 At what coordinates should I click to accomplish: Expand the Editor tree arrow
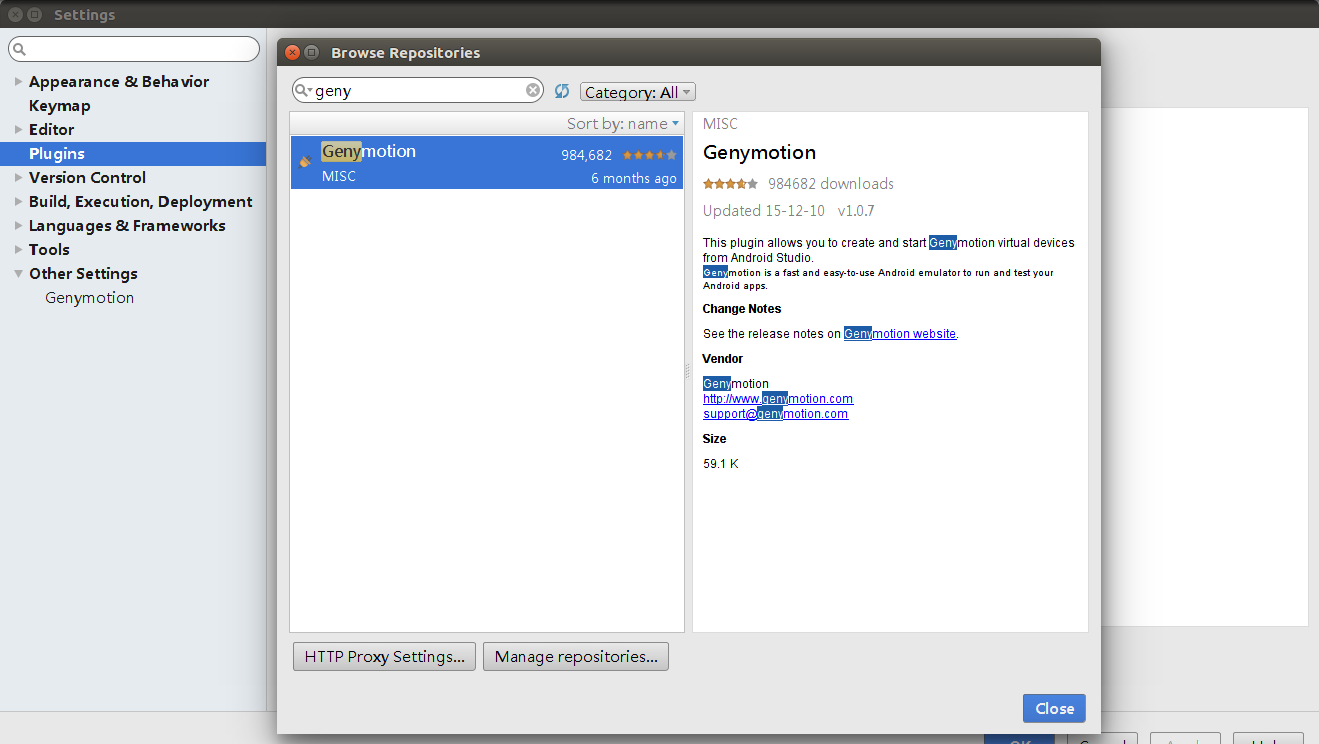[x=18, y=130]
